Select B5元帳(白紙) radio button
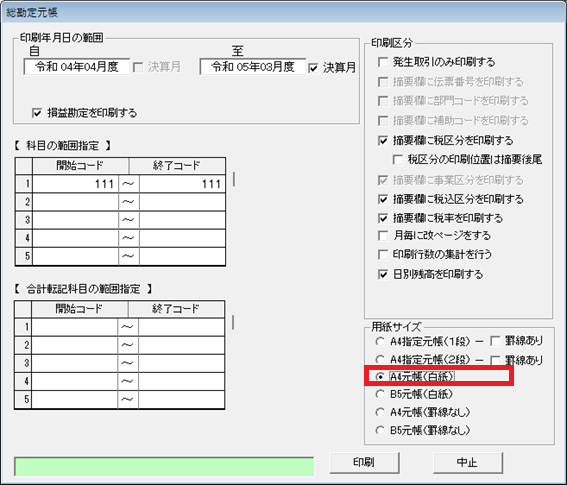Image resolution: width=567 pixels, height=485 pixels. click(380, 394)
